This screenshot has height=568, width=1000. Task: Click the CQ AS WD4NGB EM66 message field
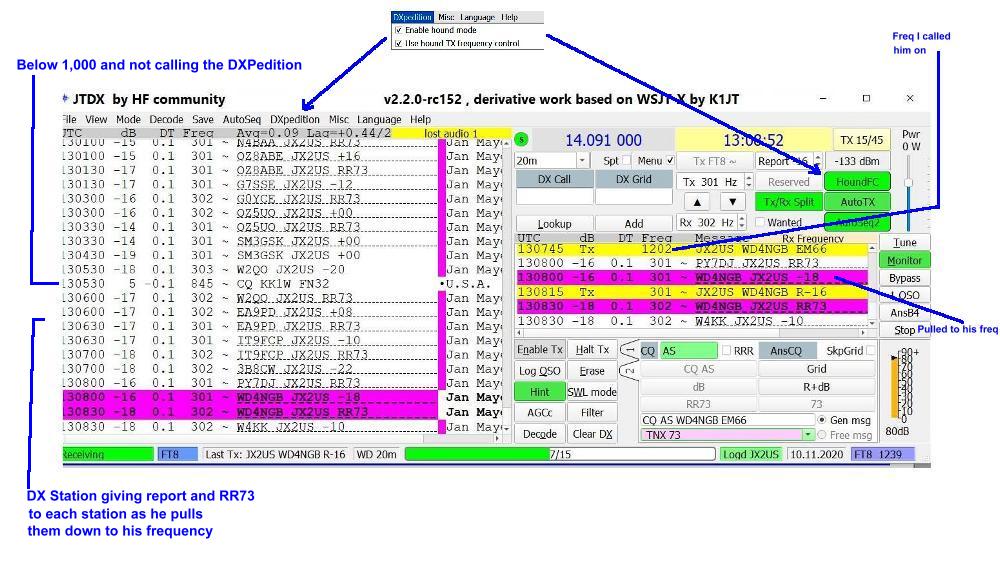pos(728,420)
